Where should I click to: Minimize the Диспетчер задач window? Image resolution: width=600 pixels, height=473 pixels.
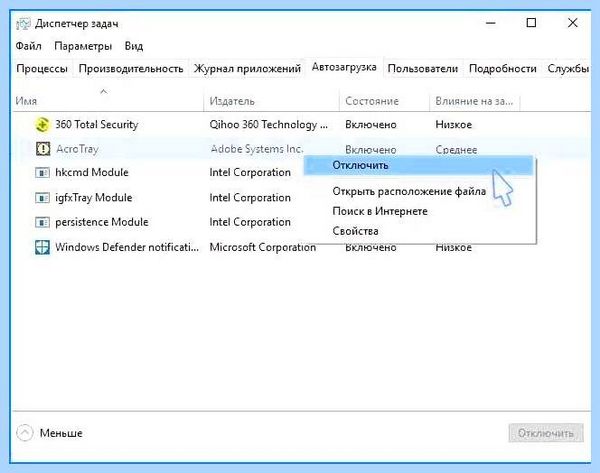[x=491, y=23]
